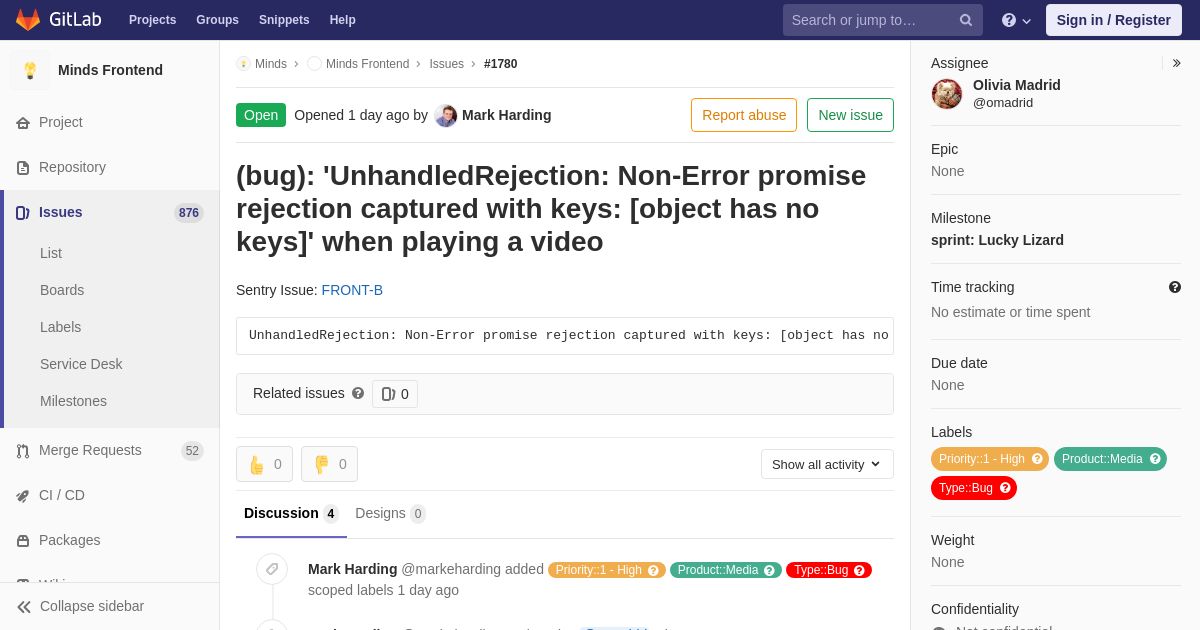
Task: Collapse the right sidebar with double chevron
Action: 1176,63
